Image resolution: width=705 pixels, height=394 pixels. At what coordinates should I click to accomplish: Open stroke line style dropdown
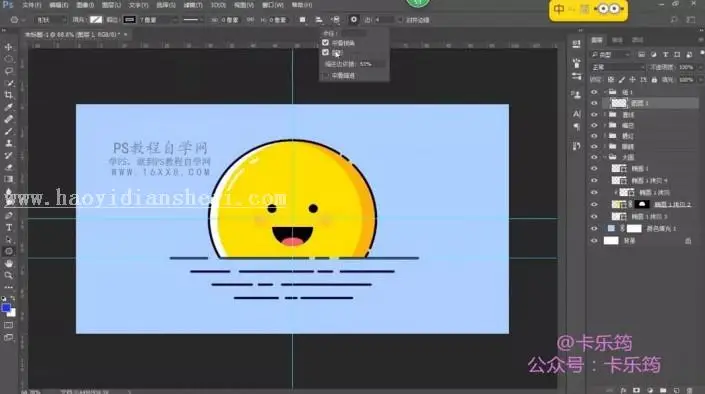[194, 20]
